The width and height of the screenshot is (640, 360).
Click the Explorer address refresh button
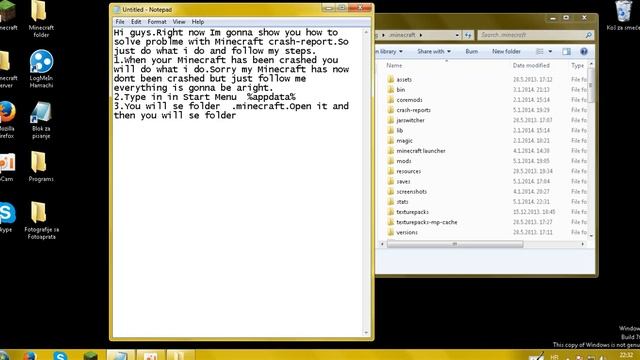point(468,35)
